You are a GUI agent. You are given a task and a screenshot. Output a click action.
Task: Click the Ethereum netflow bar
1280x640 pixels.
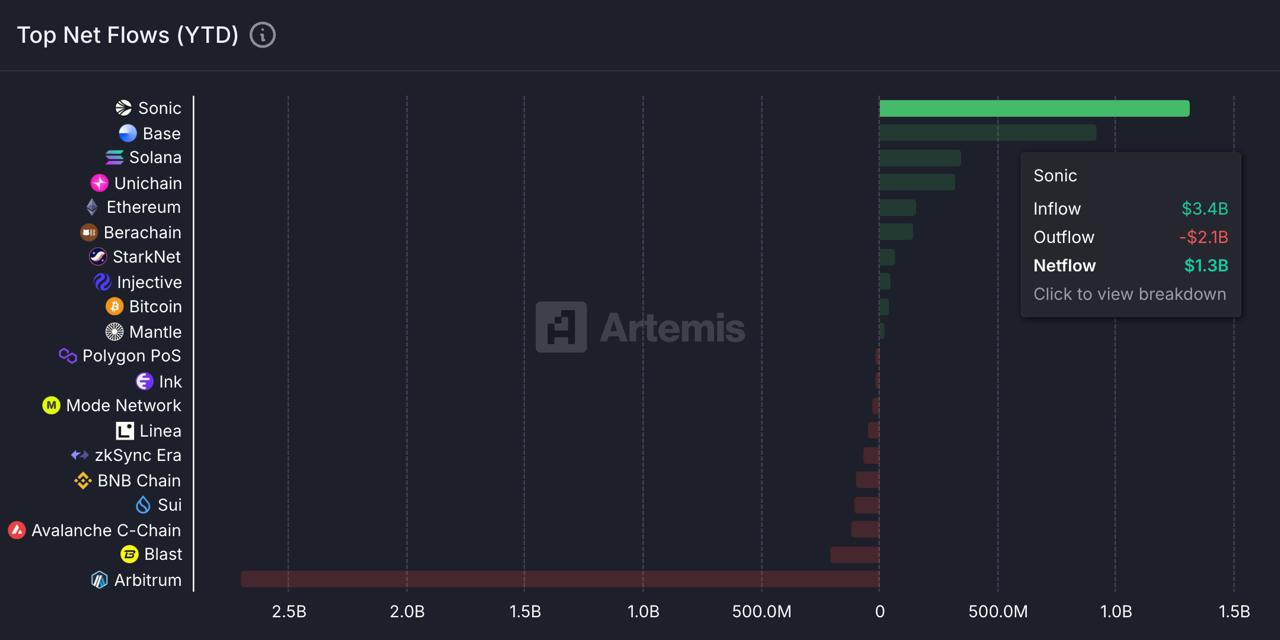pyautogui.click(x=897, y=207)
